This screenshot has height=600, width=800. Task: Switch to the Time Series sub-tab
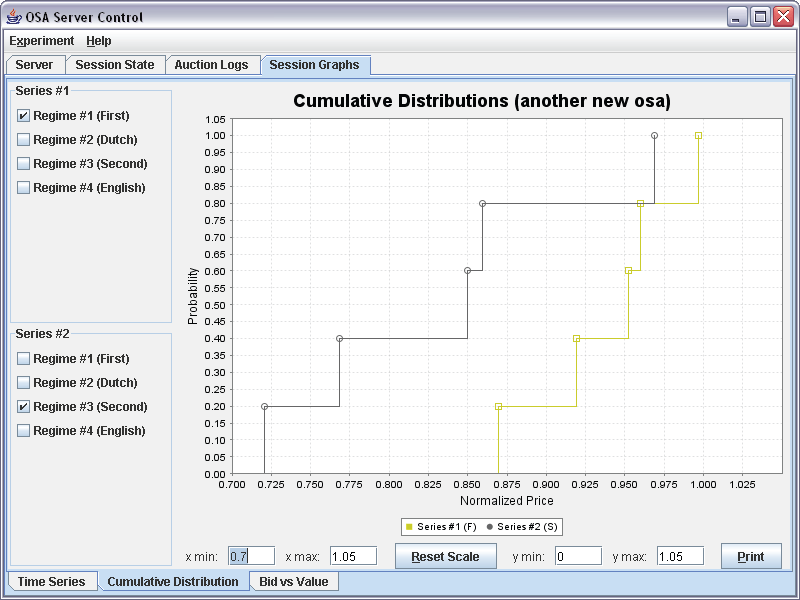pyautogui.click(x=52, y=581)
